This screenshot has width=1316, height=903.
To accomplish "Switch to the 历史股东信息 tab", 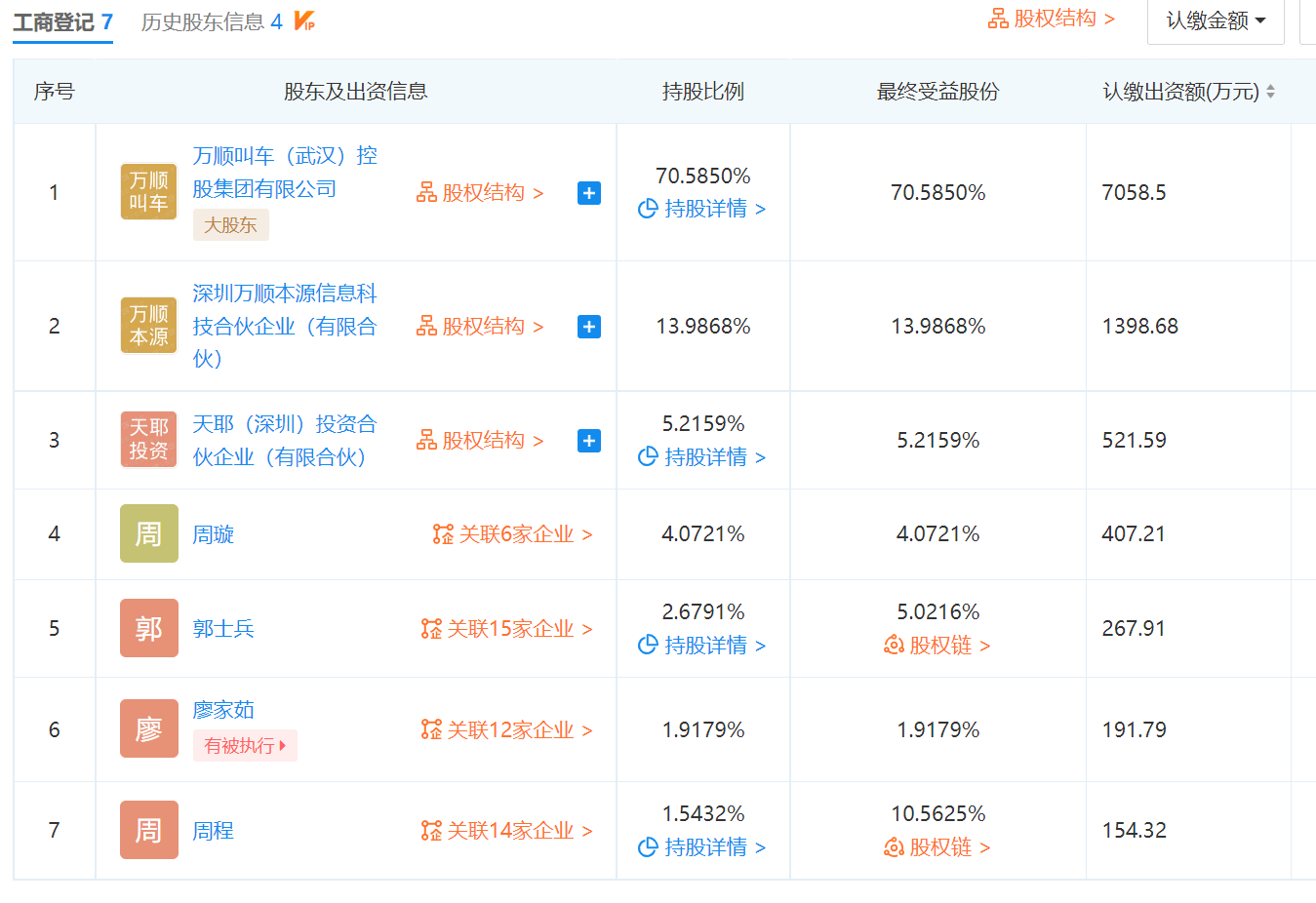I will (x=211, y=21).
